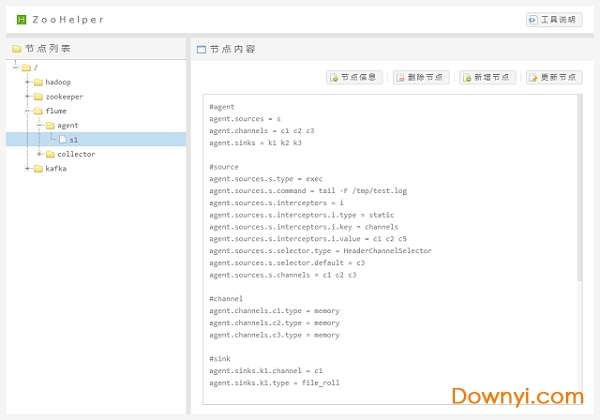Select the root / folder icon
This screenshot has width=600, height=420.
(x=26, y=68)
